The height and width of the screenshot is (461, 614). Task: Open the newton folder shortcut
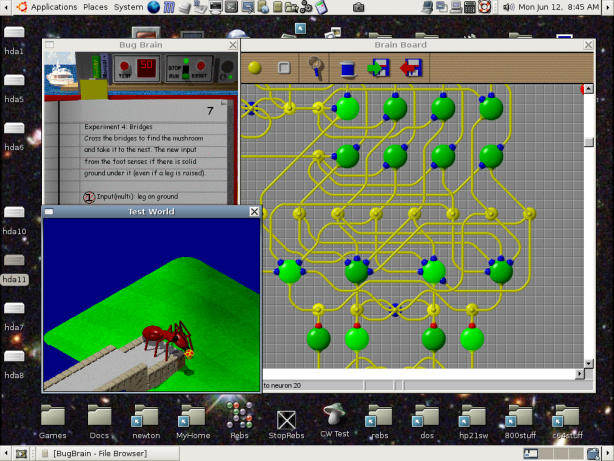tap(146, 421)
